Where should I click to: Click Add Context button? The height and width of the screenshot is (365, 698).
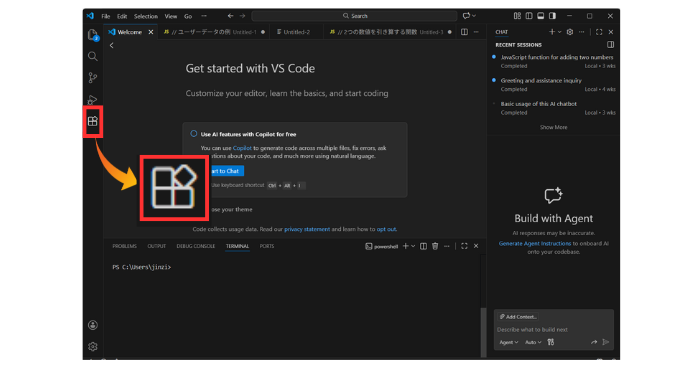click(x=518, y=317)
